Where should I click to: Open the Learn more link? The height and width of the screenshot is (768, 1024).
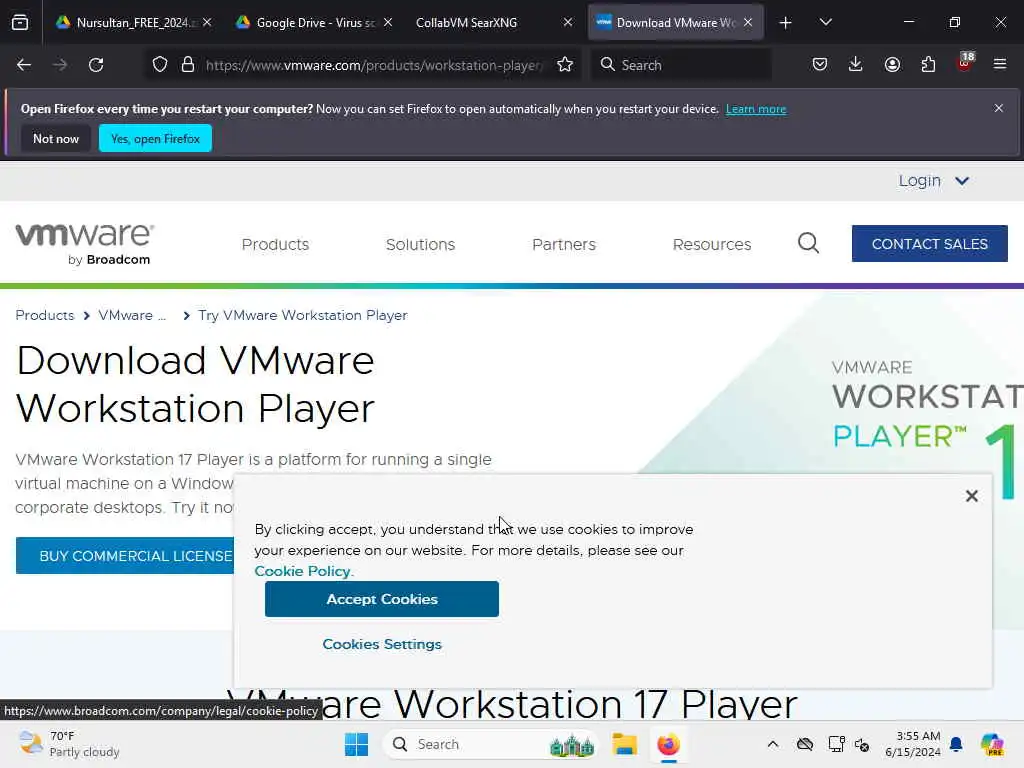[x=756, y=109]
